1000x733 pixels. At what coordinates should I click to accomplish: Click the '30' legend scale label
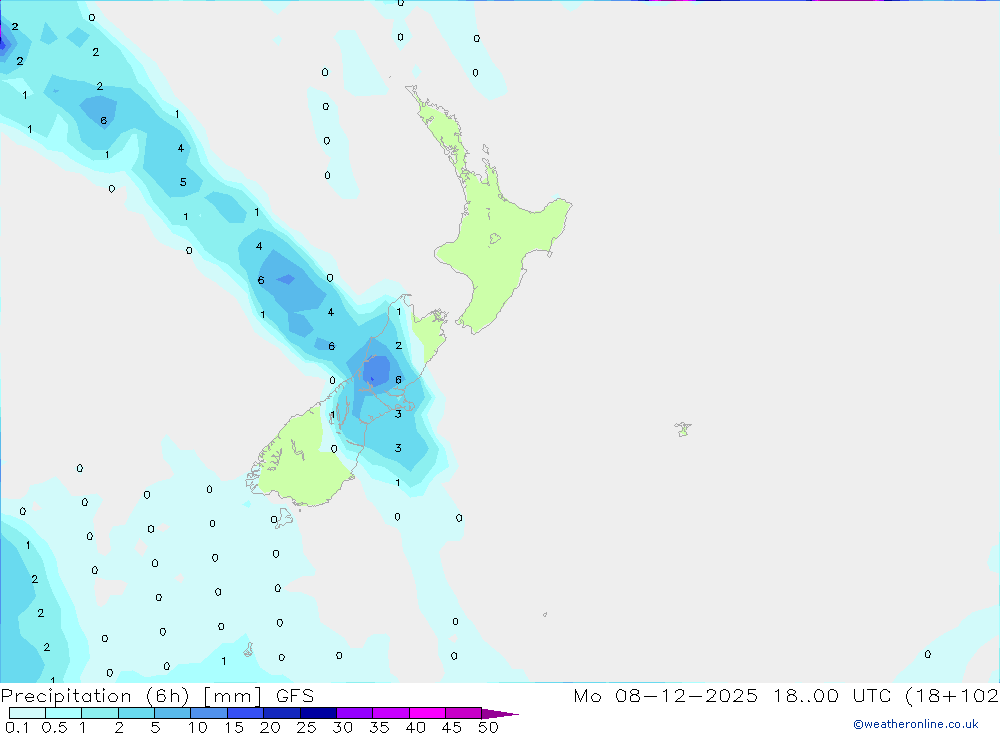[x=343, y=727]
